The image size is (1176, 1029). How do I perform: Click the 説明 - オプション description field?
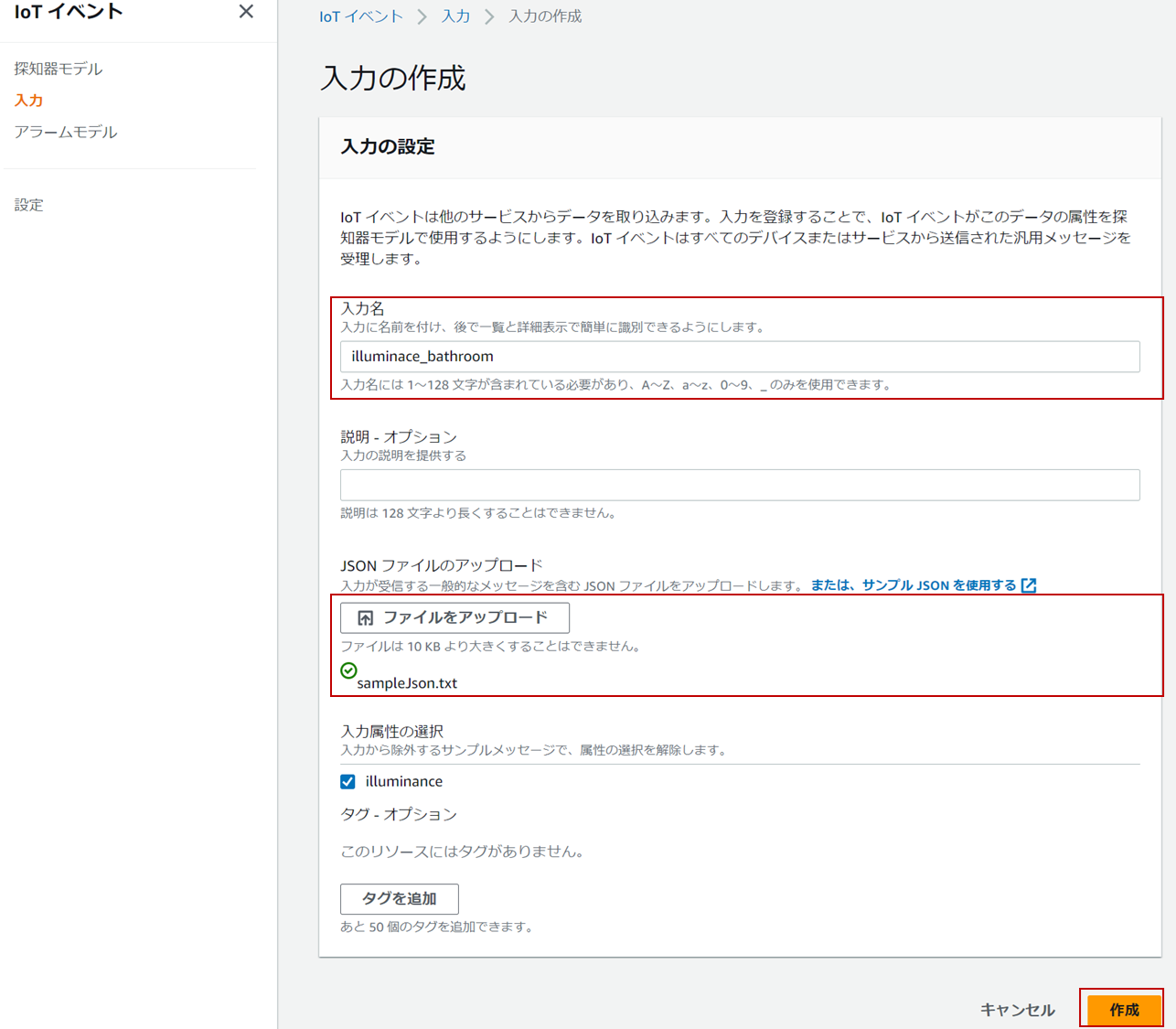[740, 485]
